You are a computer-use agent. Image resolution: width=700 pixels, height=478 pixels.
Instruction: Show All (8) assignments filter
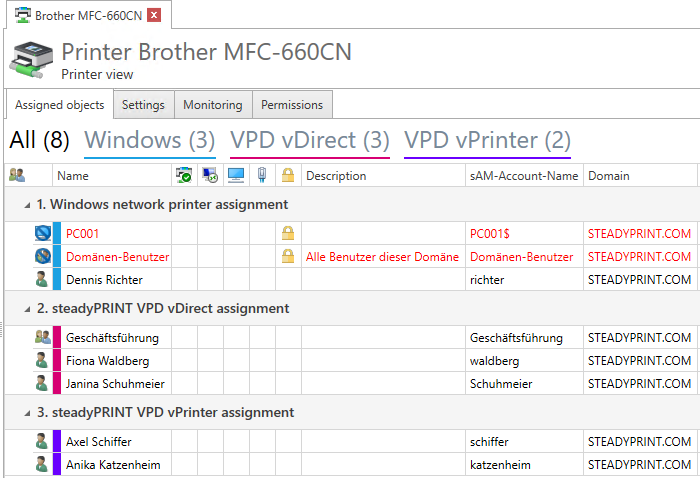39,140
